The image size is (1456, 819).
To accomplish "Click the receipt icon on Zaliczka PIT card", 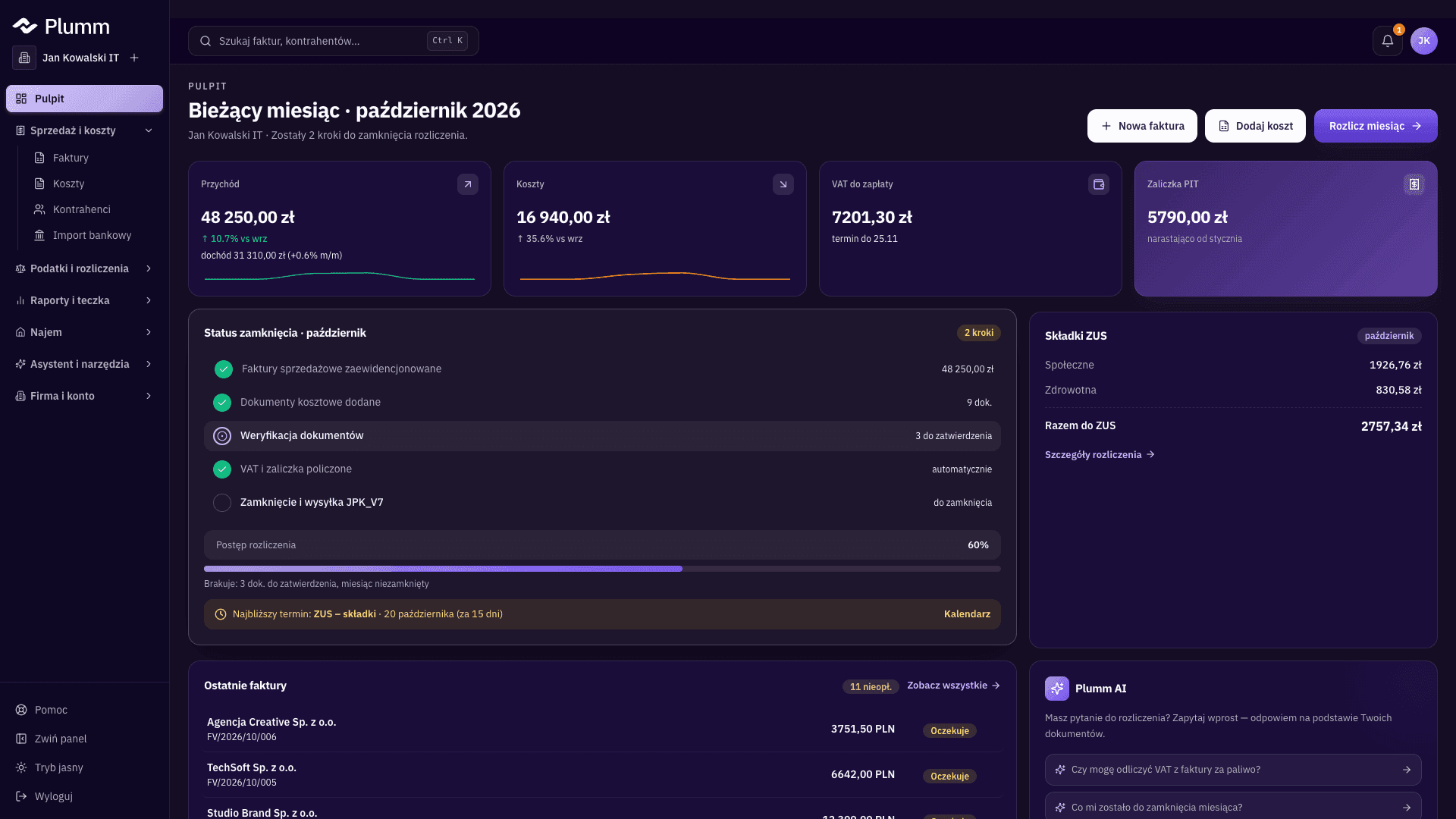I will [1414, 184].
